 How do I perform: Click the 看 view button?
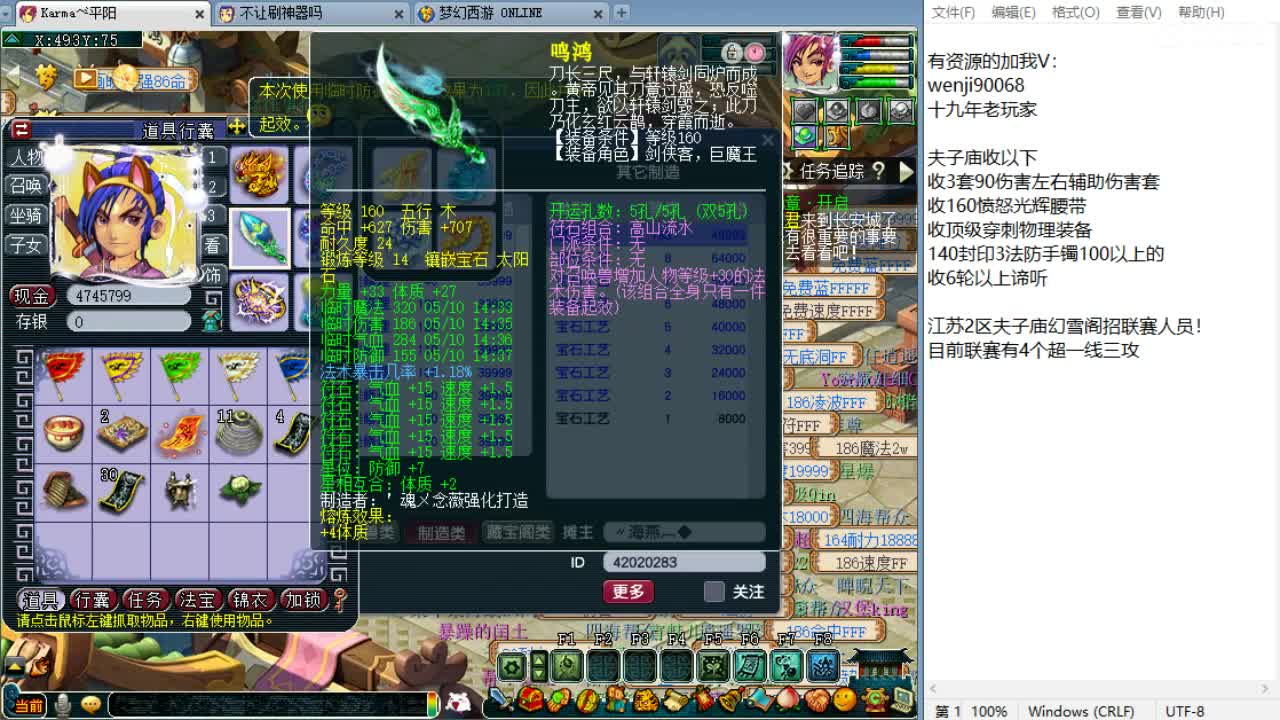pyautogui.click(x=212, y=245)
